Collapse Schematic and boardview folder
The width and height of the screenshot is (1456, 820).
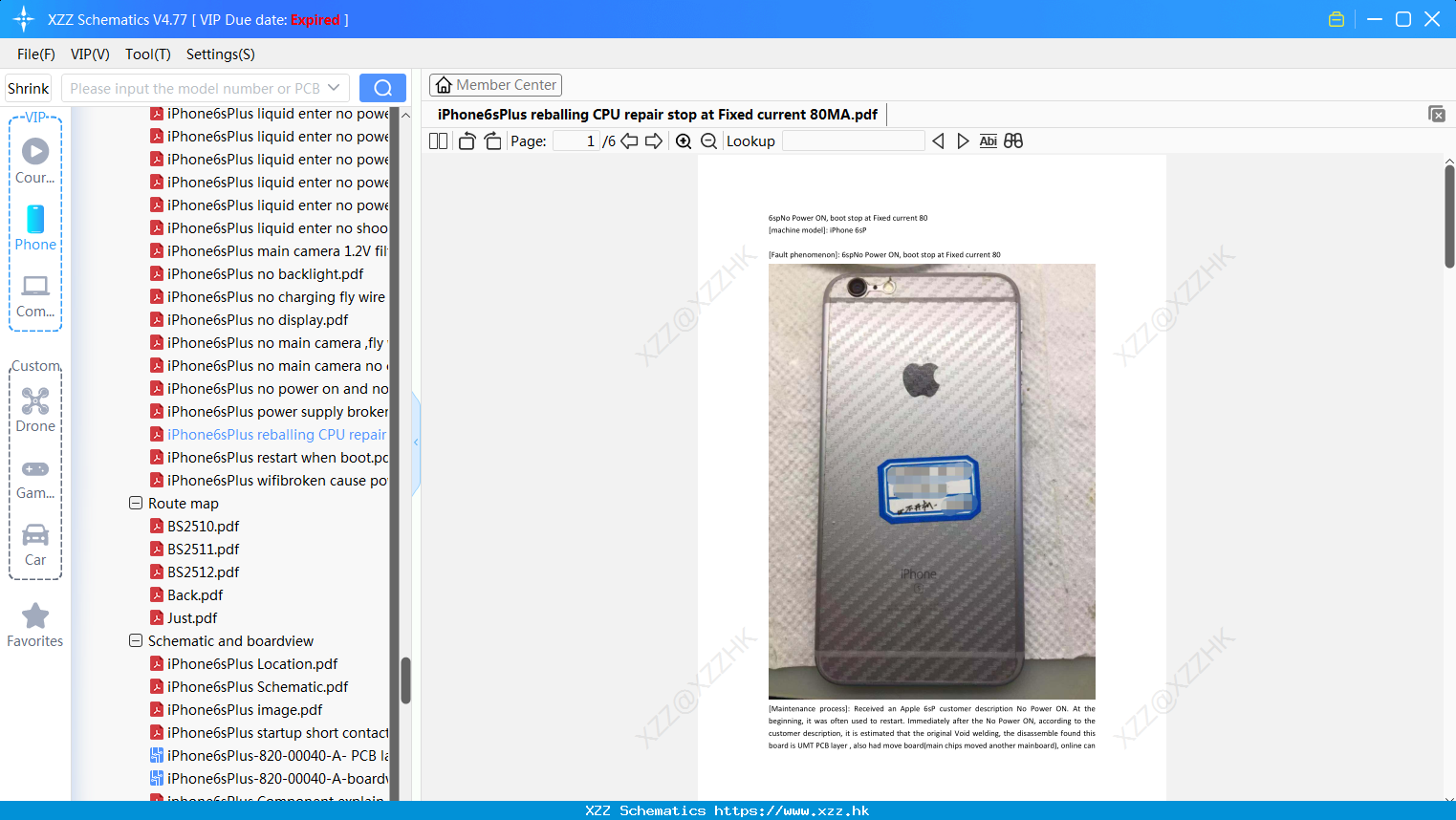click(136, 640)
